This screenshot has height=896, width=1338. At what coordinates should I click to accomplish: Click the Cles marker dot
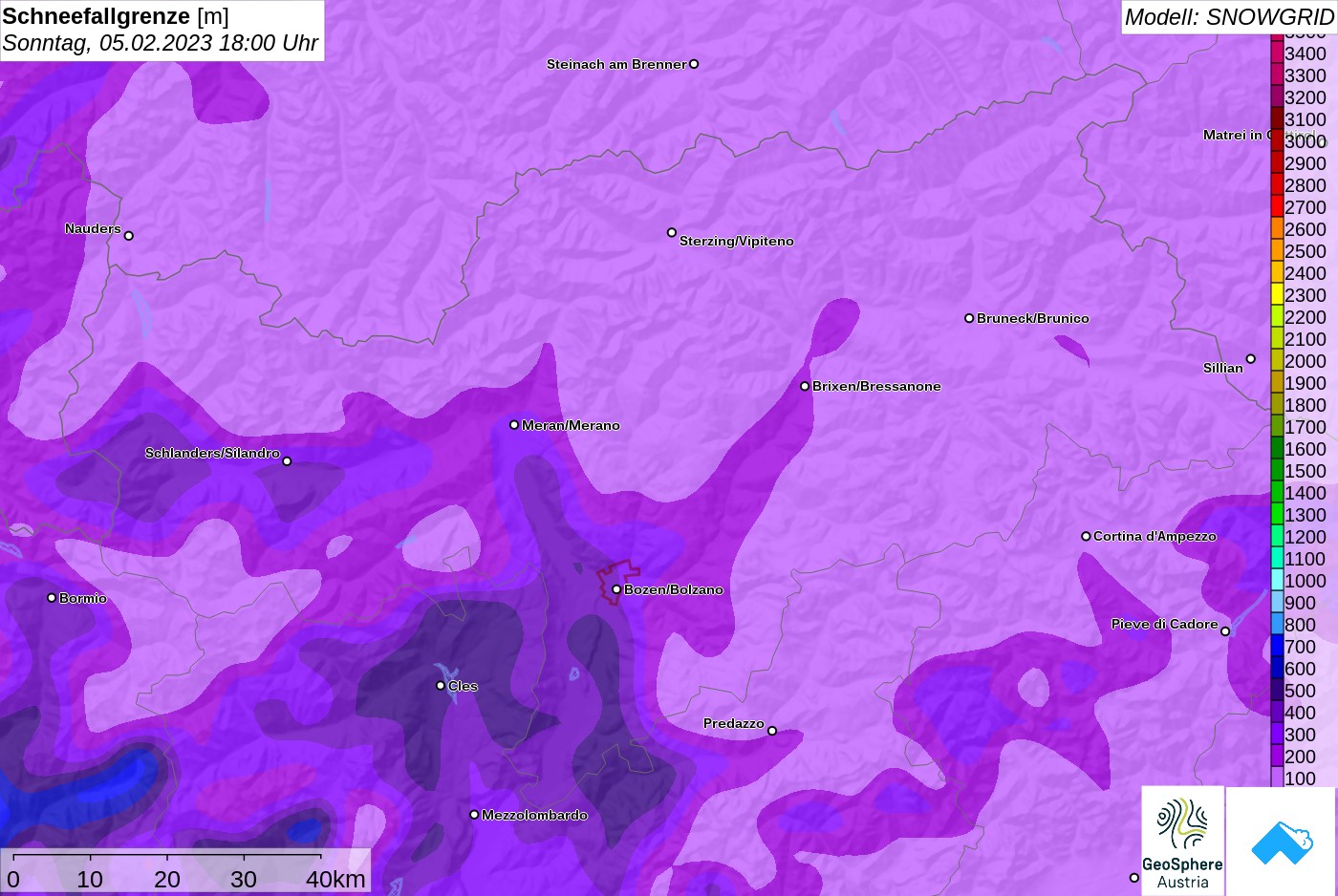pos(441,685)
